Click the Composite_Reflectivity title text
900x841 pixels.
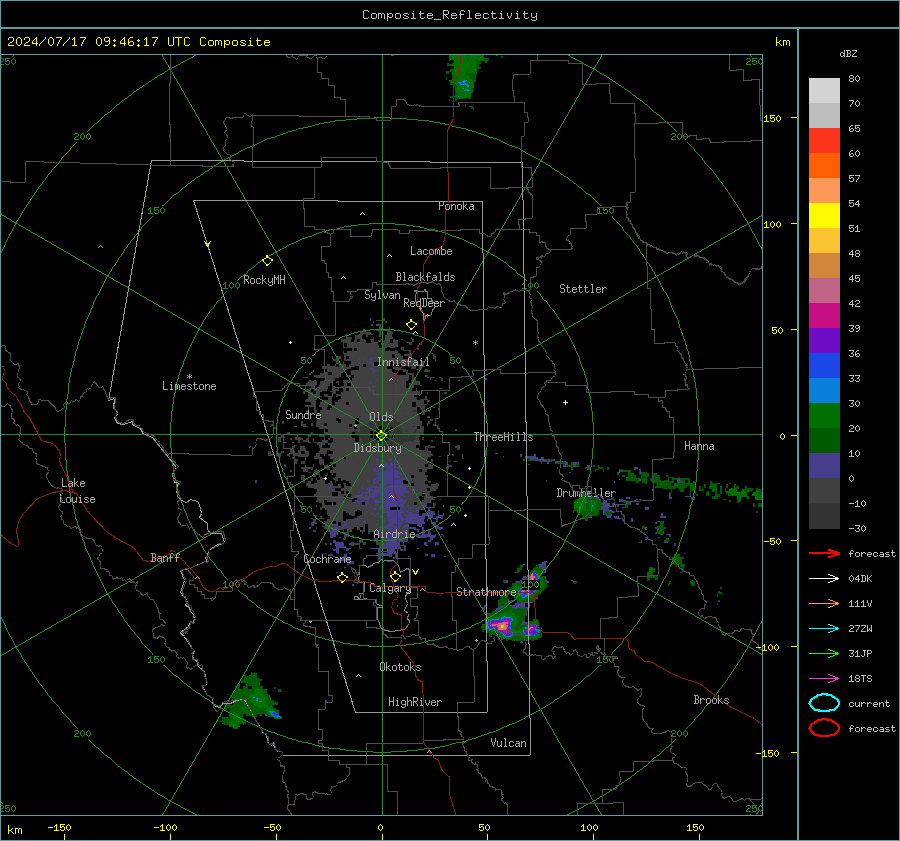pyautogui.click(x=450, y=15)
